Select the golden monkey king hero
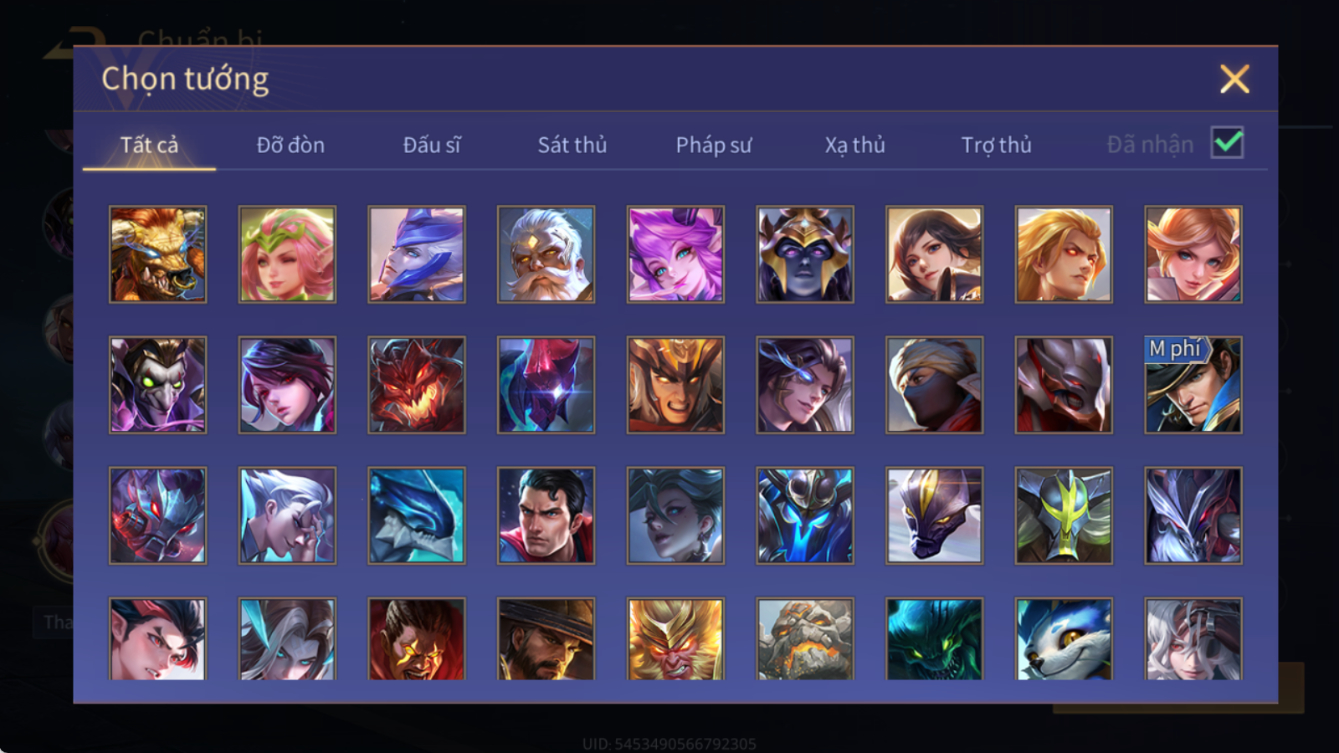The image size is (1339, 753). [676, 639]
